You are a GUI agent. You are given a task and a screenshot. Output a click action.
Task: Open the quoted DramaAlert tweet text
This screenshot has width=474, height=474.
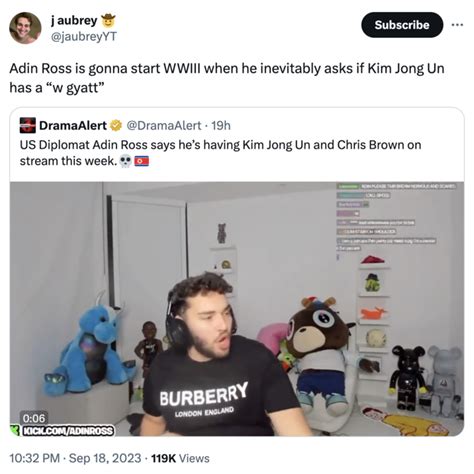pyautogui.click(x=220, y=153)
